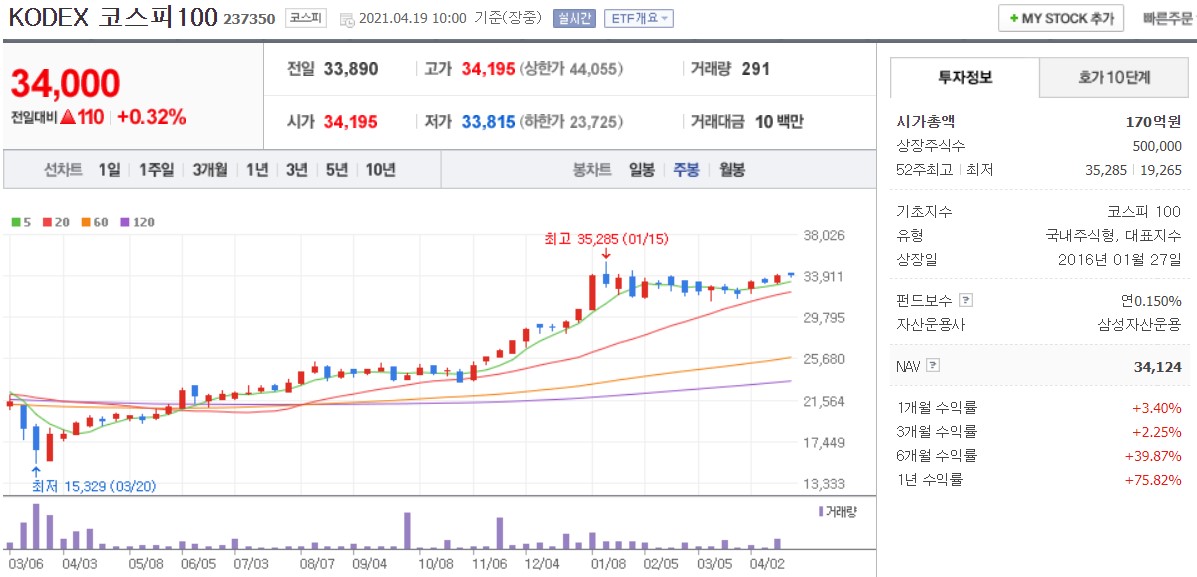Click the 시가총액 170억원 value
This screenshot has height=577, width=1197.
1153,121
